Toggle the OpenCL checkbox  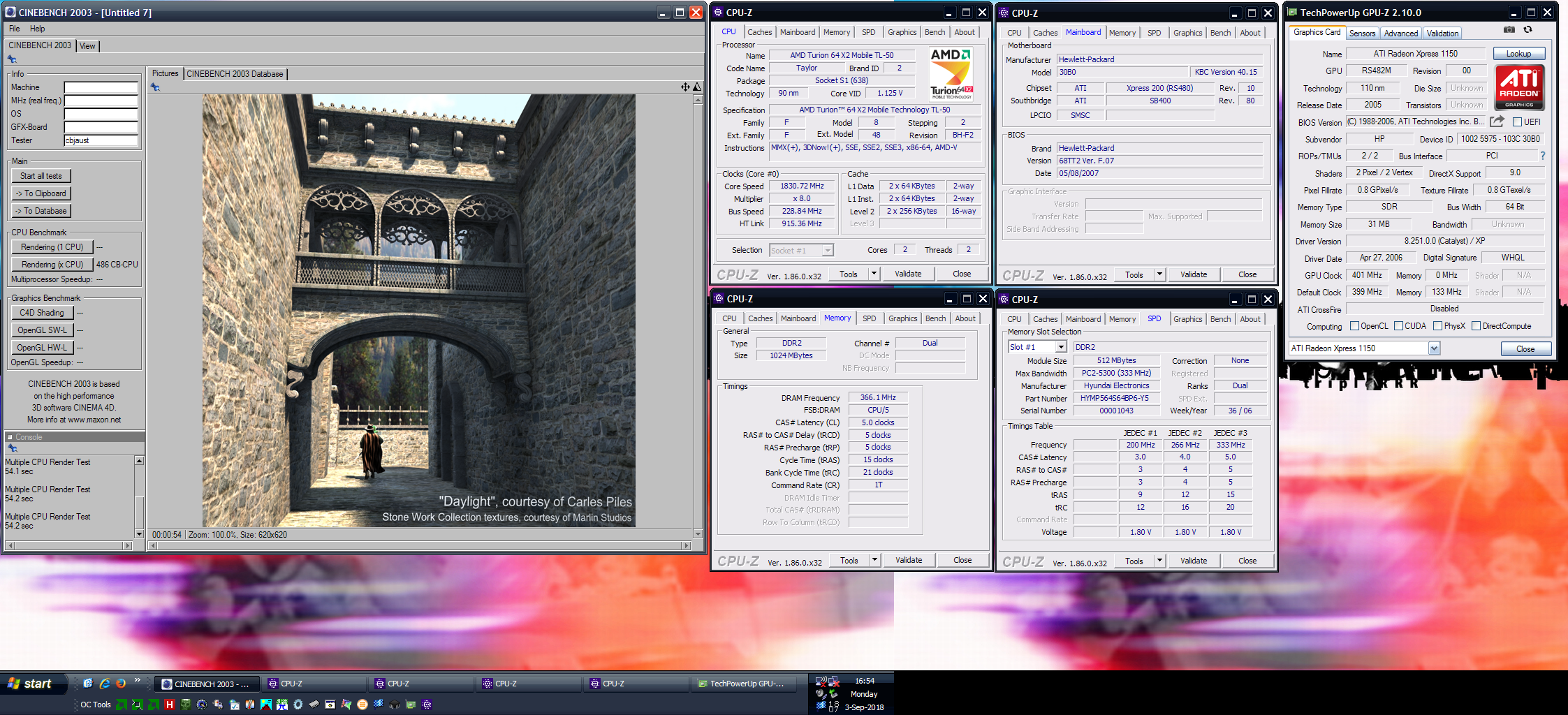(1354, 326)
